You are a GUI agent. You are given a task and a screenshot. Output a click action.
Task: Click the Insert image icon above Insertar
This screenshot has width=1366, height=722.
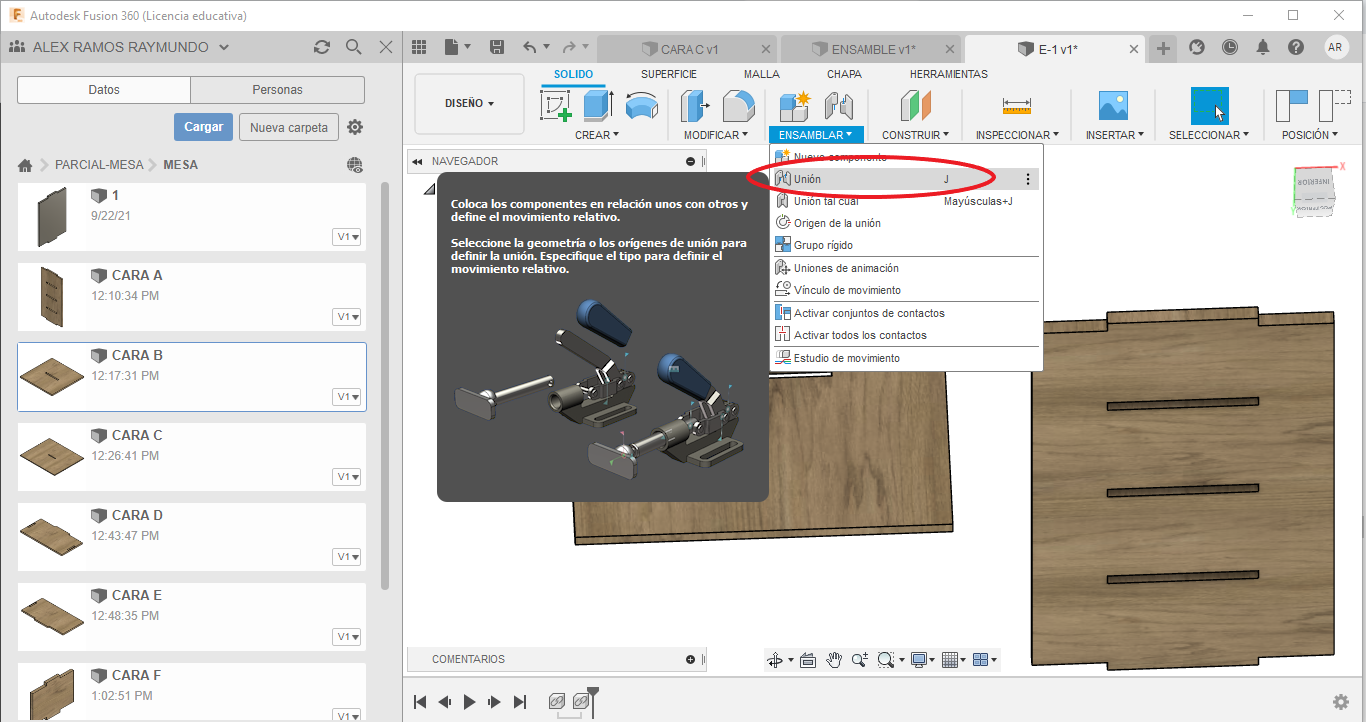coord(1113,106)
